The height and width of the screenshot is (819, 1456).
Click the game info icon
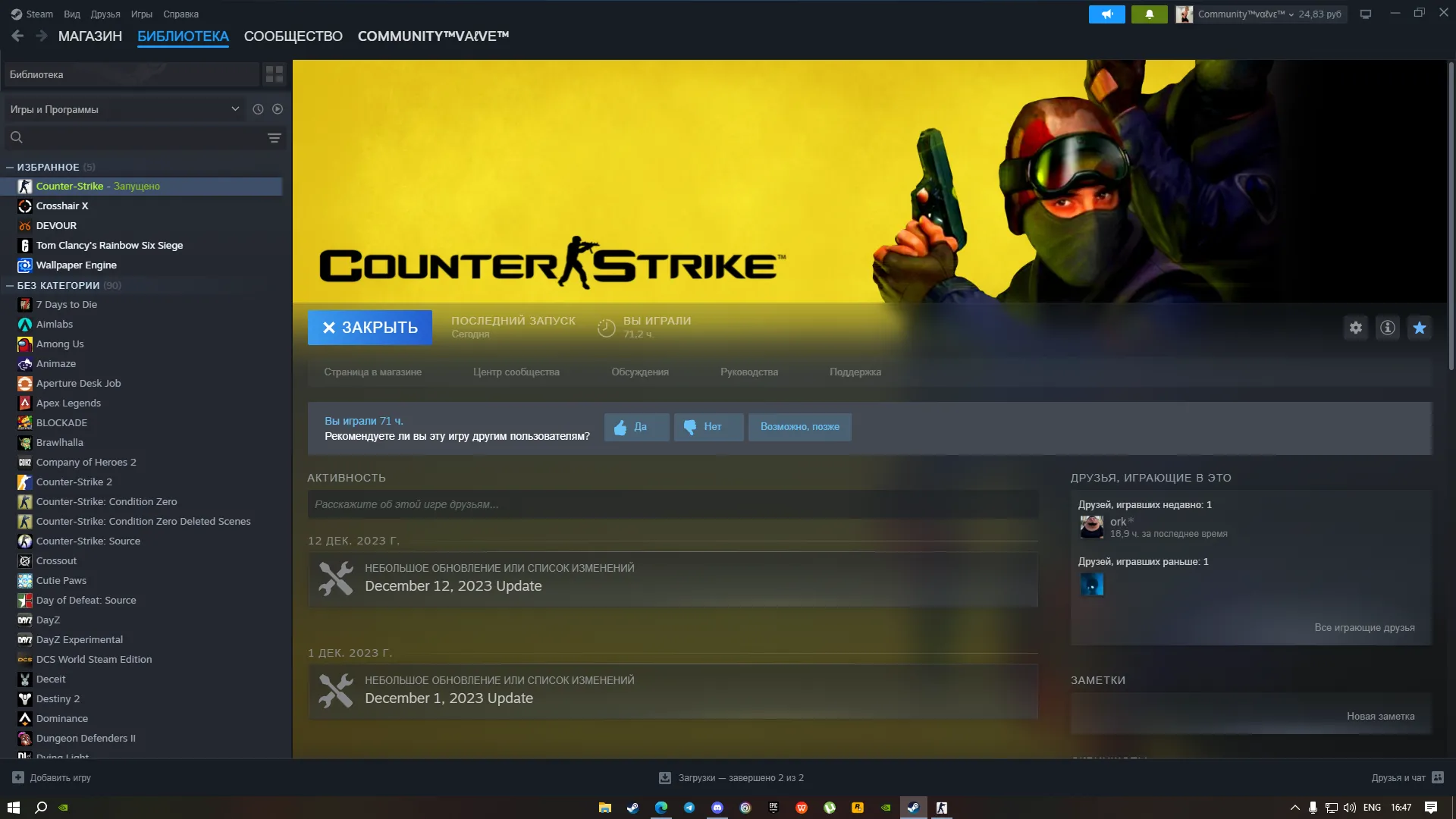(1387, 328)
